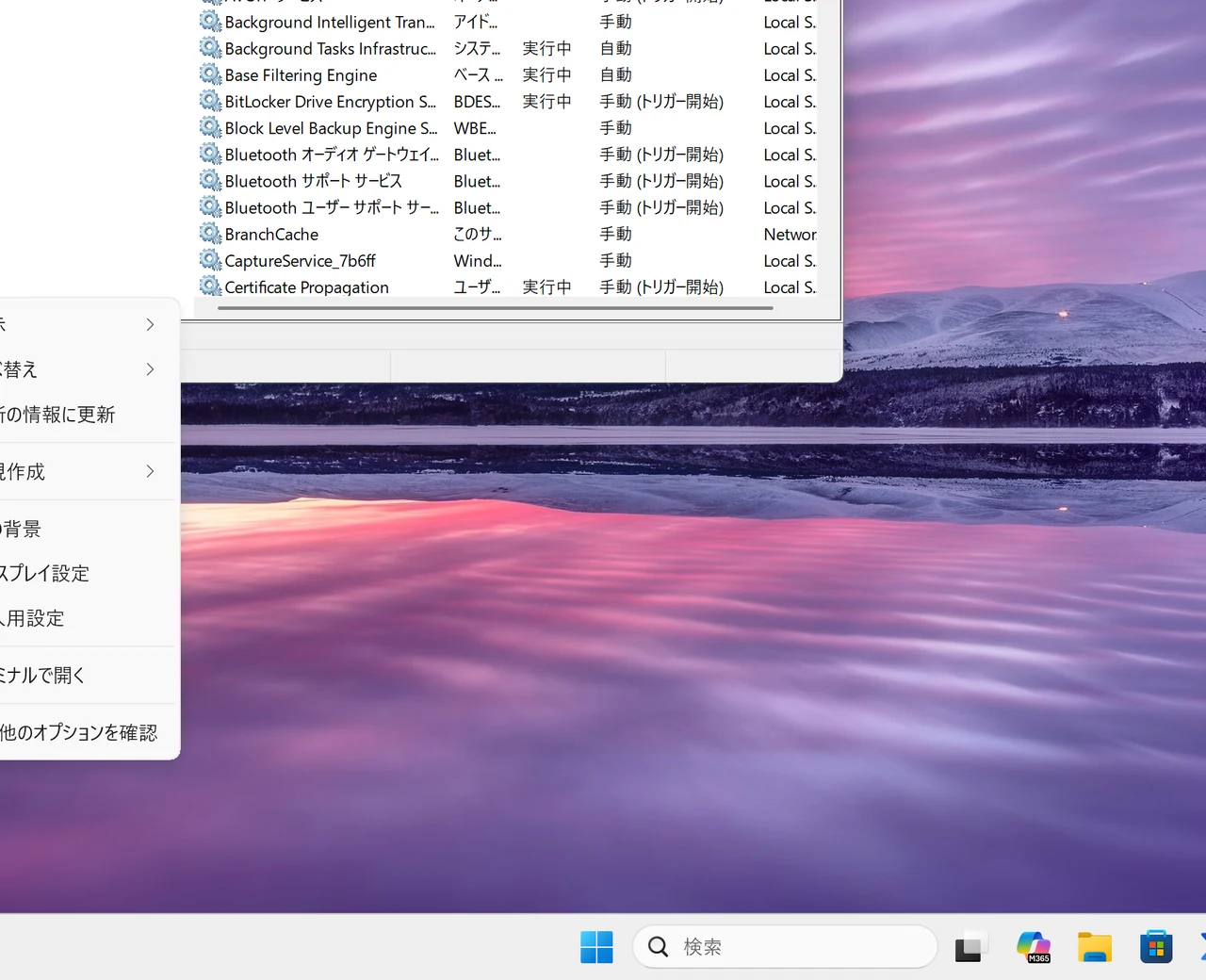Click the CaptureService_7b6ff gear icon
Image resolution: width=1206 pixels, height=980 pixels.
(210, 259)
